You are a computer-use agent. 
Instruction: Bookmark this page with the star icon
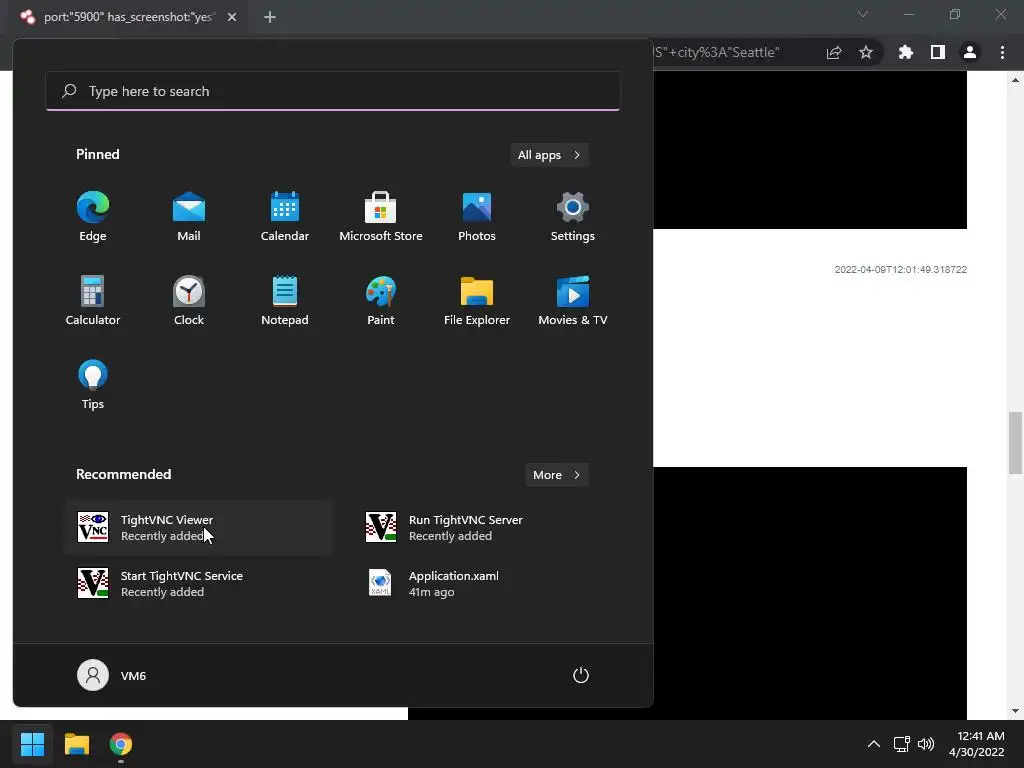(866, 53)
